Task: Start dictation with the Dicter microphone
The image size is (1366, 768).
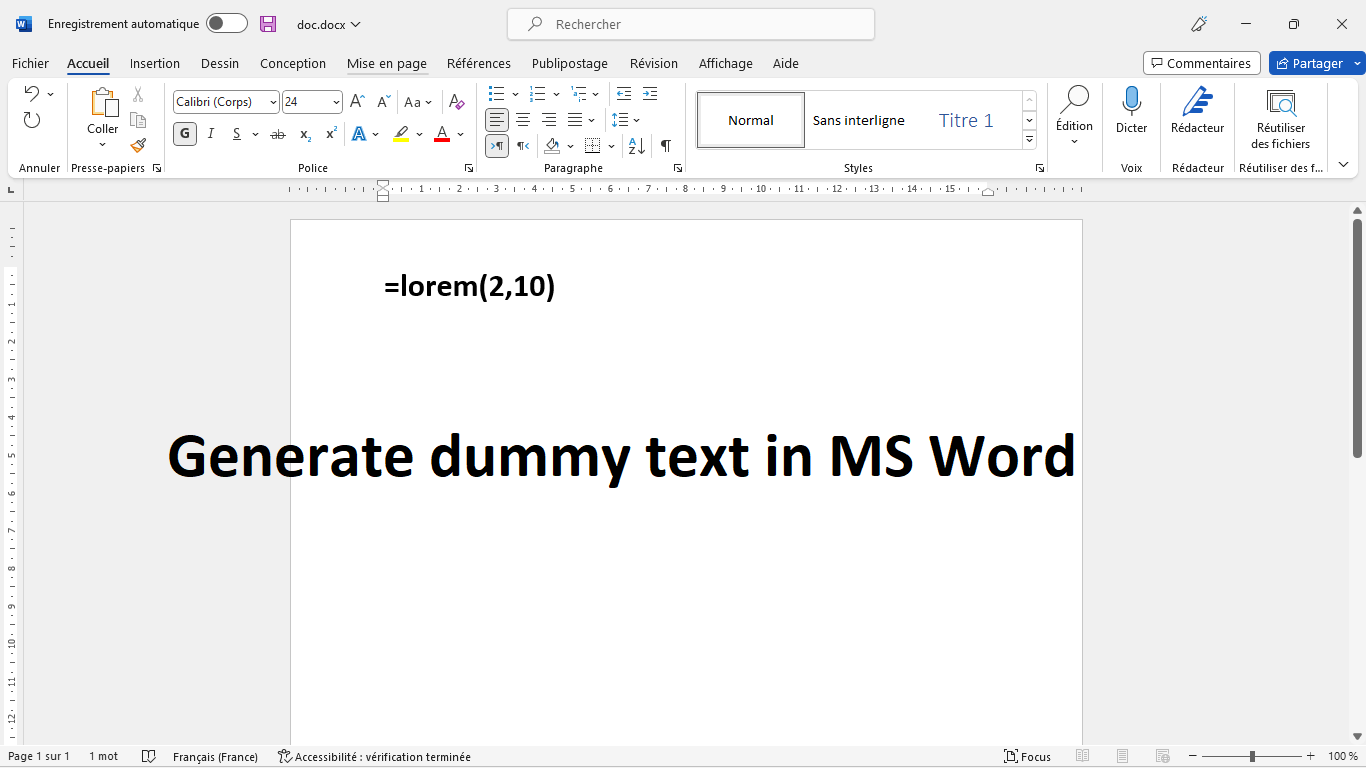Action: pyautogui.click(x=1132, y=110)
